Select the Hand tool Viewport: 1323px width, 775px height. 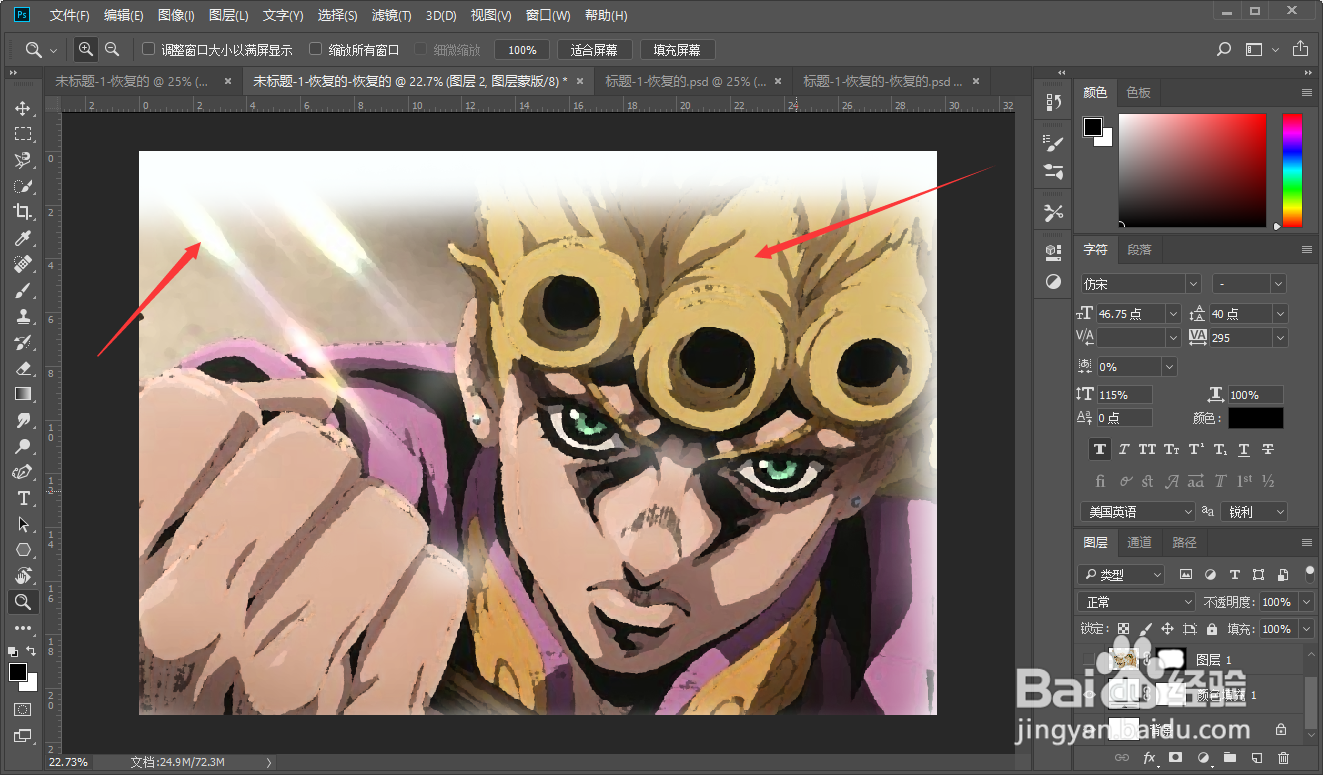click(x=22, y=576)
